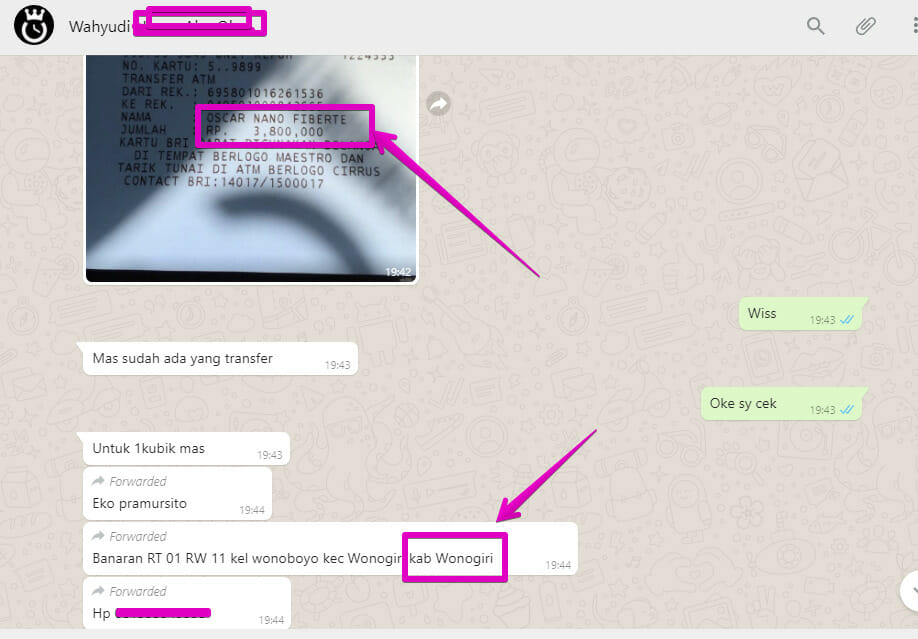Image resolution: width=918 pixels, height=639 pixels.
Task: Select the "Wiss" sent message bubble
Action: 762,313
